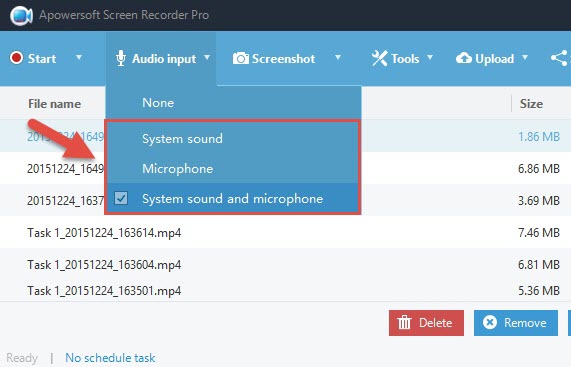Expand the Start dropdown arrow
Screen dimensions: 571x367
pos(79,58)
